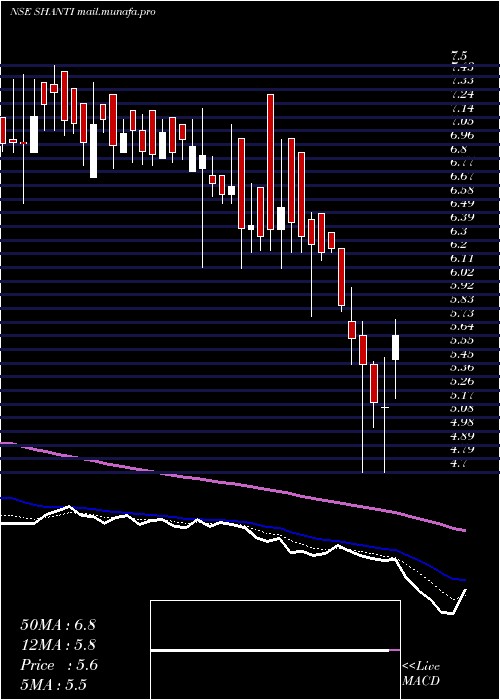Viewport: 500px width, 700px height.
Task: Click the 5MA : 5.5 label
Action: click(x=54, y=684)
